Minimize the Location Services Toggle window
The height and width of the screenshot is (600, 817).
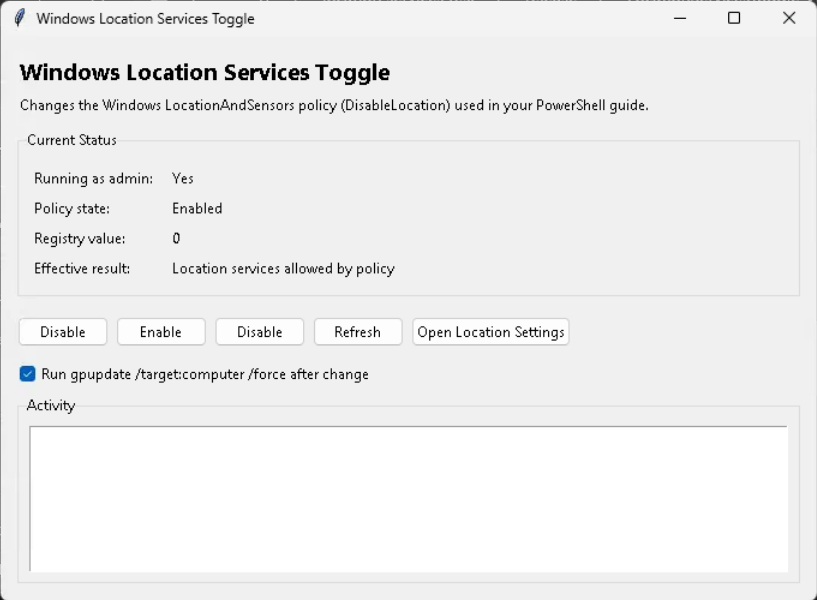(680, 18)
